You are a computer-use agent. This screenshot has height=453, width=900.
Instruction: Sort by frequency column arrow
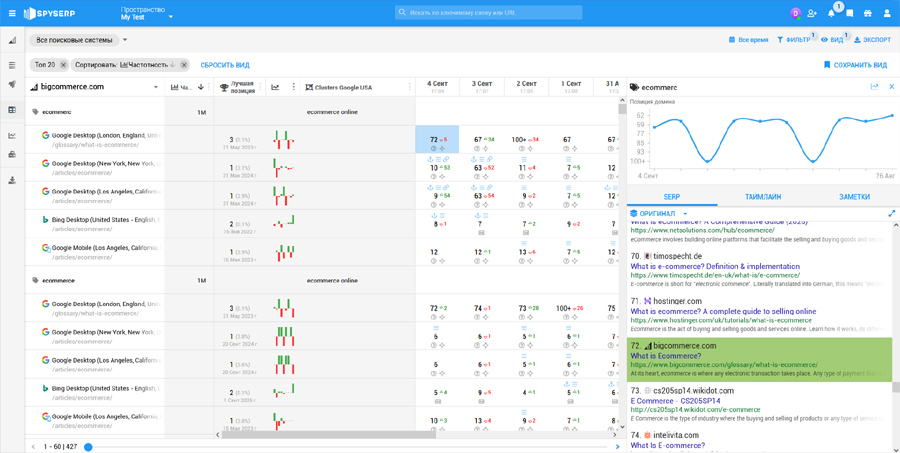[200, 87]
